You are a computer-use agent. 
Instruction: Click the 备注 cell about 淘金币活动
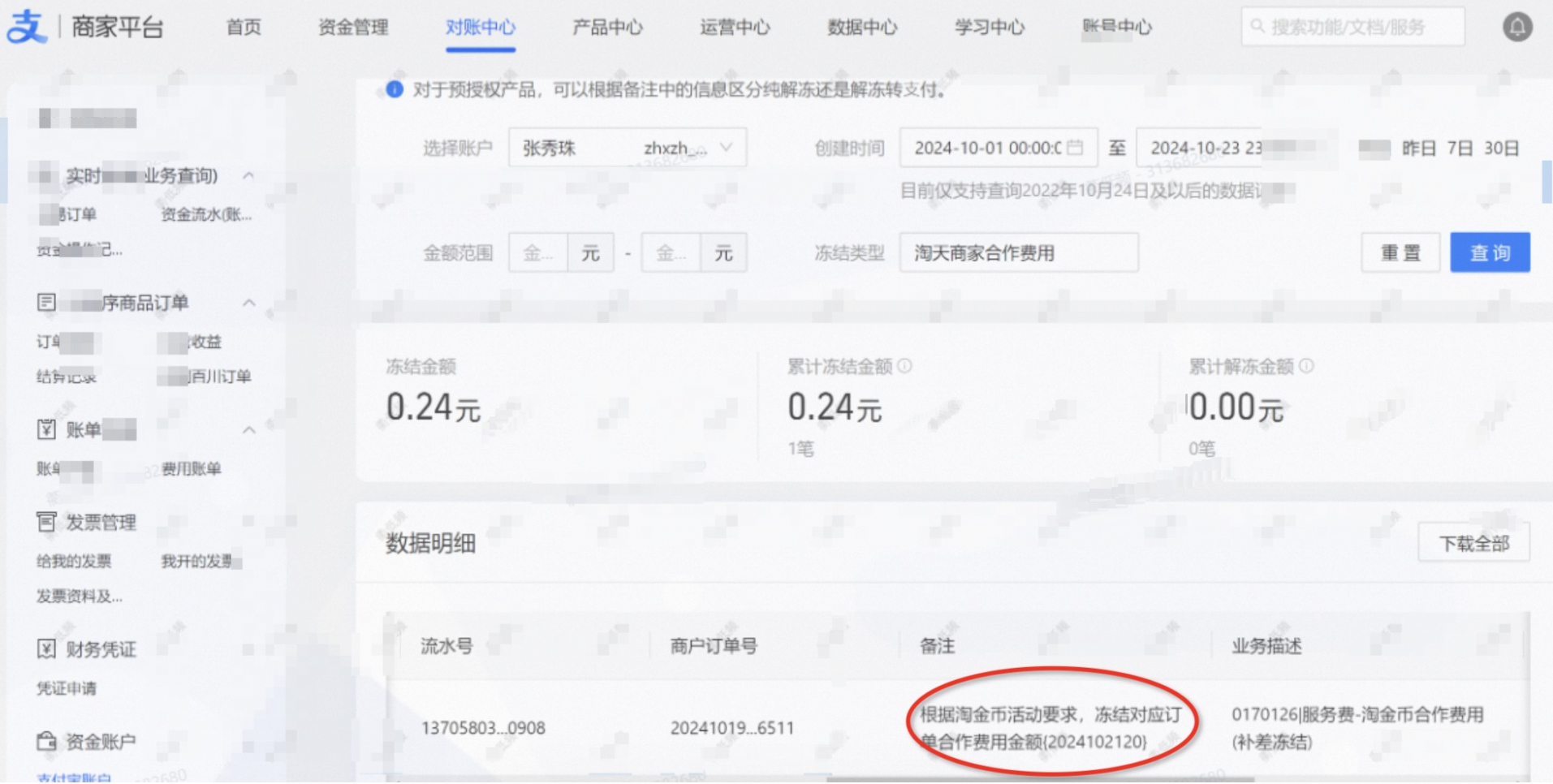point(1050,728)
